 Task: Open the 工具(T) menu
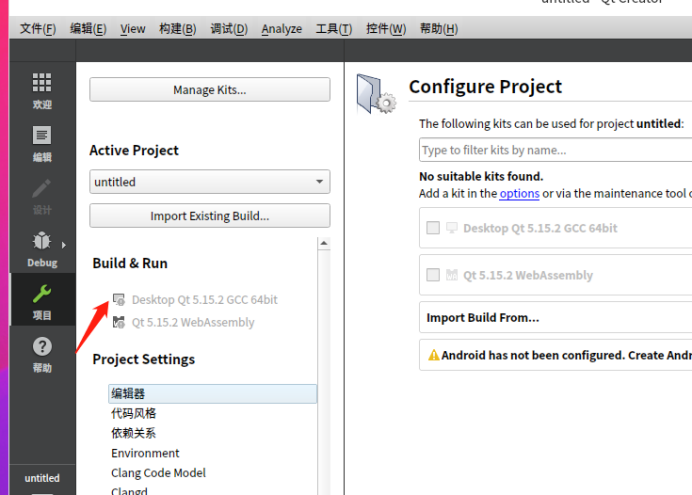pyautogui.click(x=334, y=29)
